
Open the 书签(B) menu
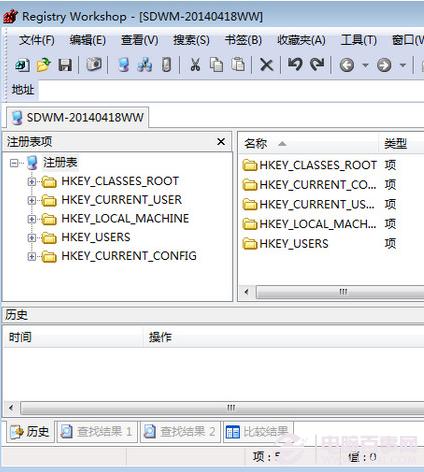tap(243, 40)
